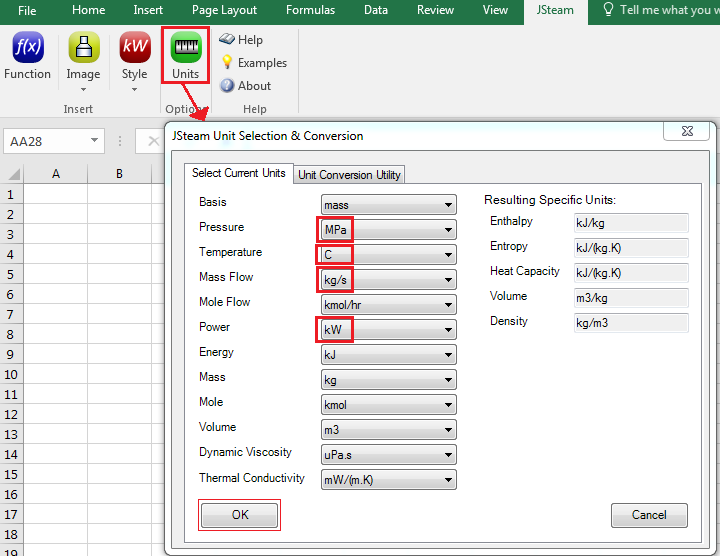720x556 pixels.
Task: Switch to the View ribbon tab
Action: 495,10
